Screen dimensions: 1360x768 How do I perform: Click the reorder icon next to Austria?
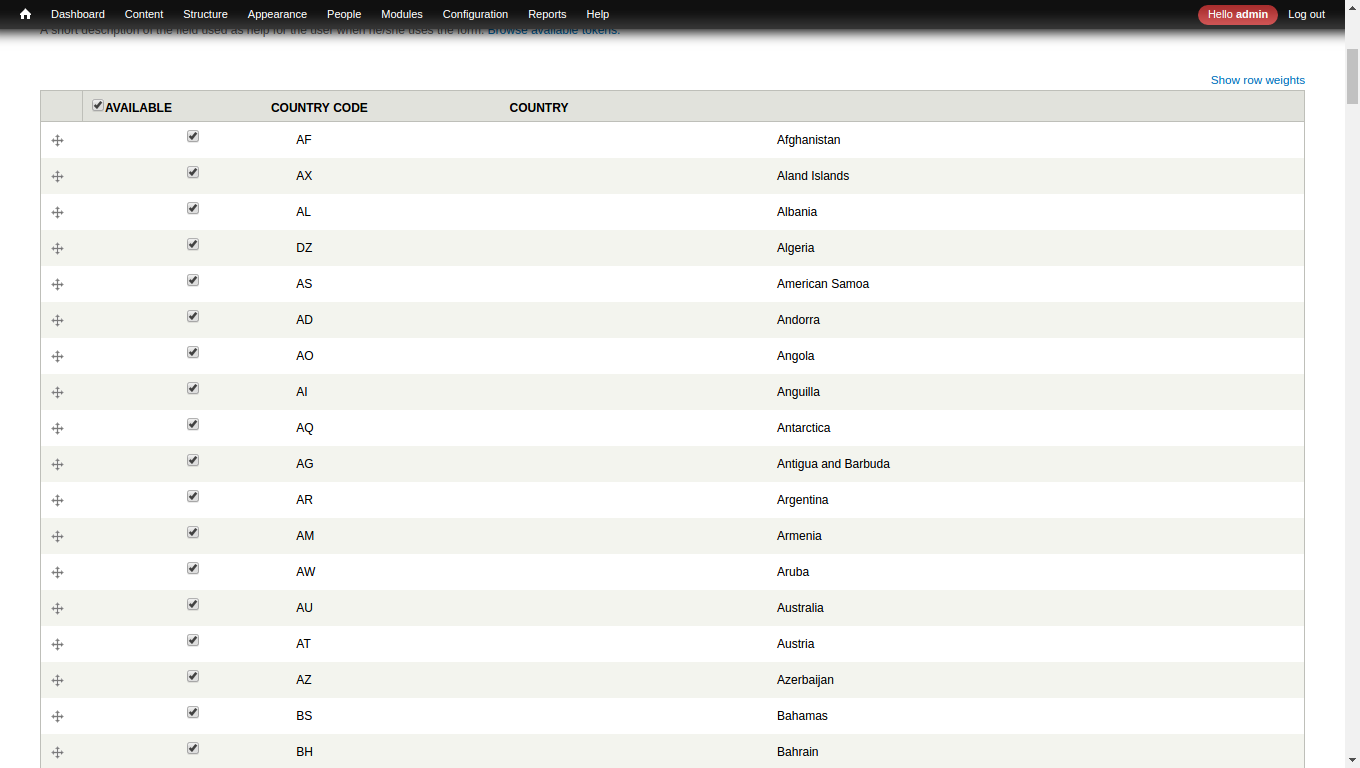pyautogui.click(x=57, y=644)
